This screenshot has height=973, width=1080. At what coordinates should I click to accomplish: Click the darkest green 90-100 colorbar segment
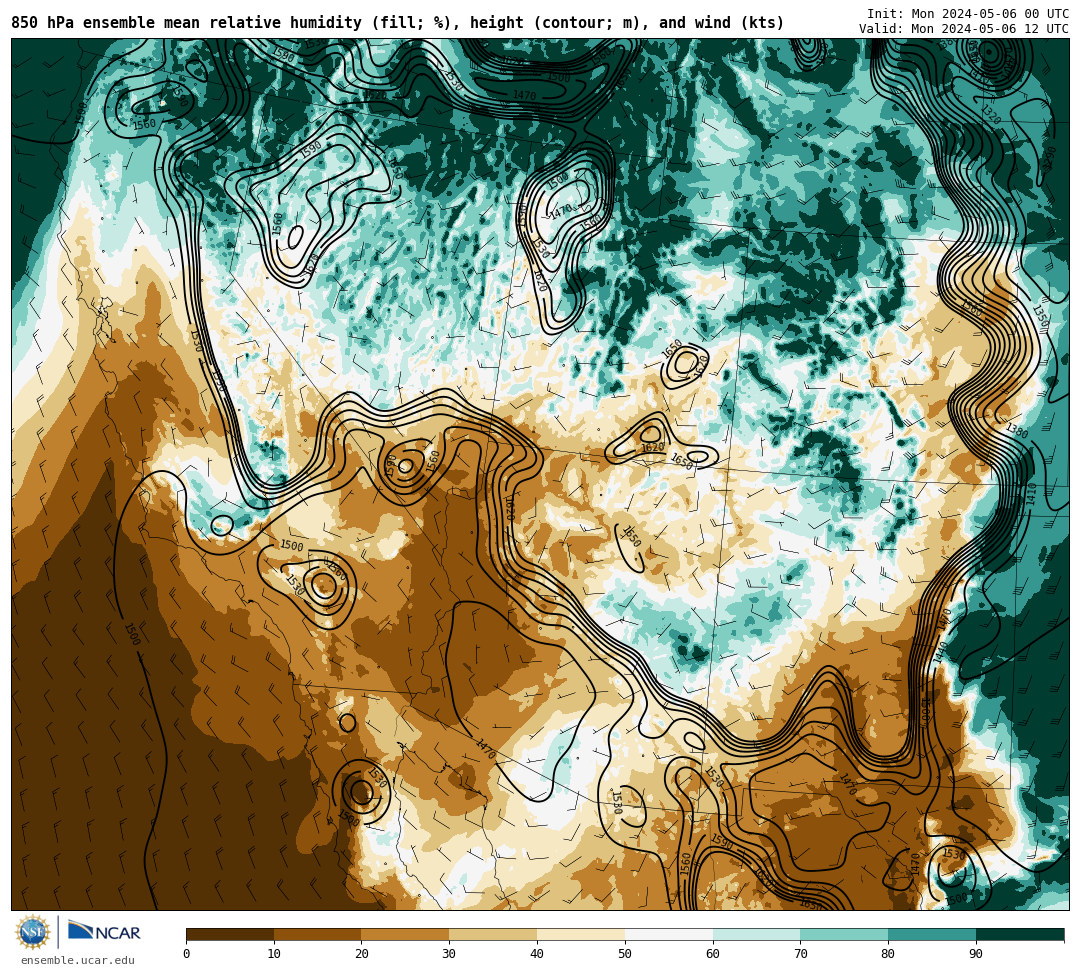tap(1020, 934)
